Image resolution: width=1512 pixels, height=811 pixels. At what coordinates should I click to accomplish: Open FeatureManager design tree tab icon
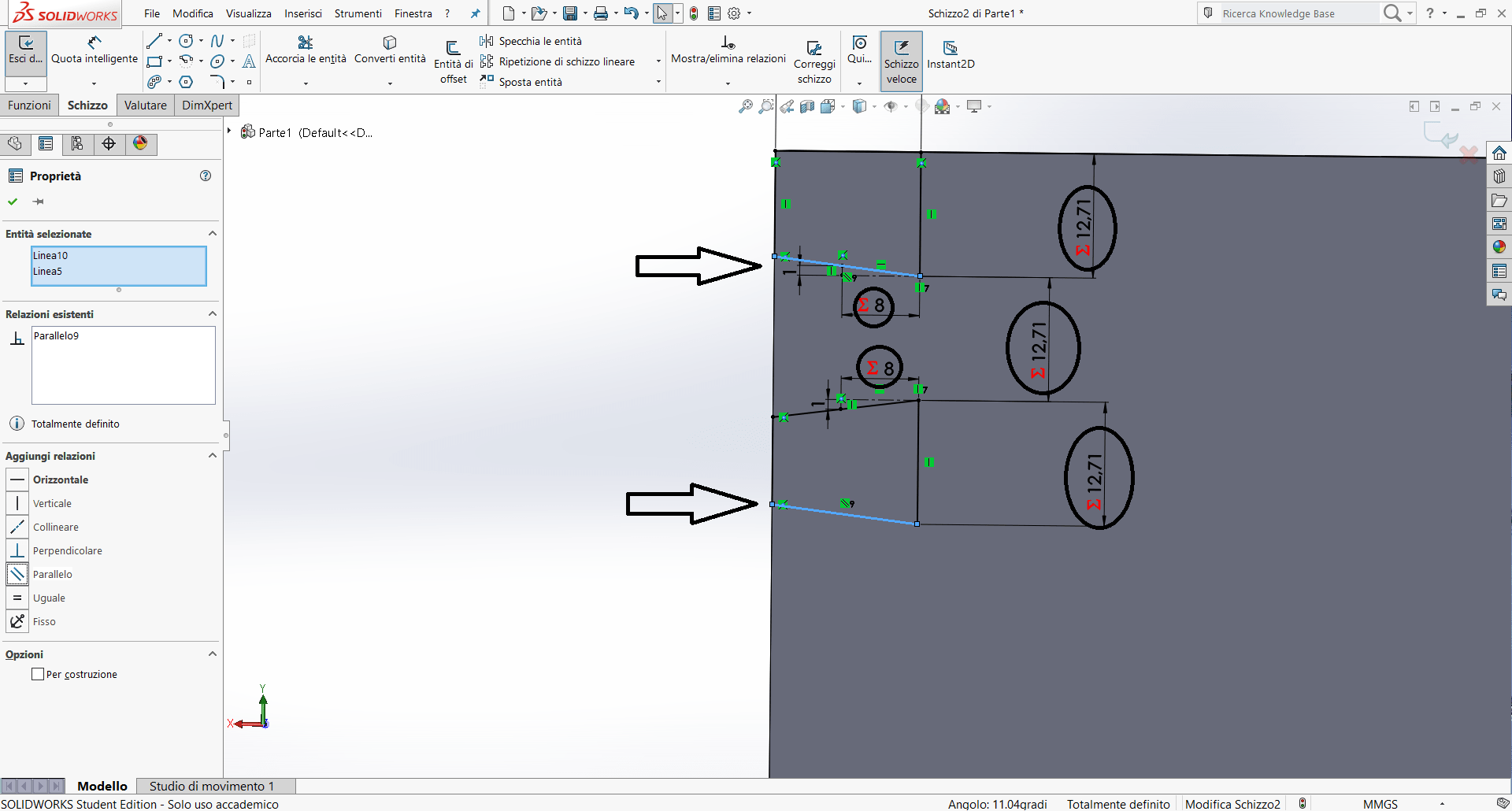(x=14, y=143)
